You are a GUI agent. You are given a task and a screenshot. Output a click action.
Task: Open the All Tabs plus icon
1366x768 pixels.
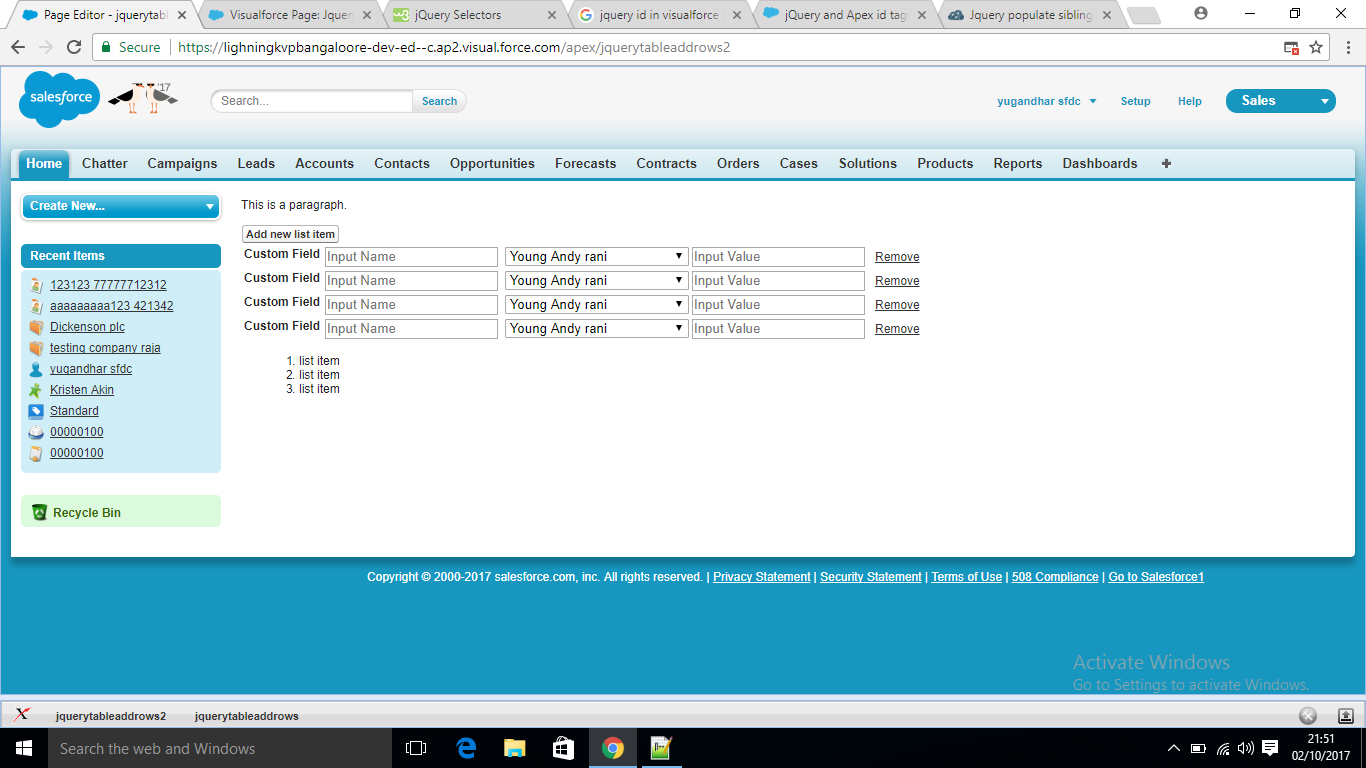[x=1166, y=163]
